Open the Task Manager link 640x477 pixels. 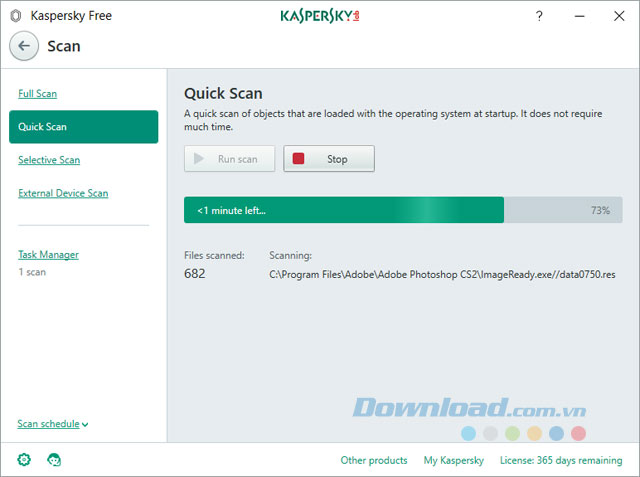coord(48,255)
